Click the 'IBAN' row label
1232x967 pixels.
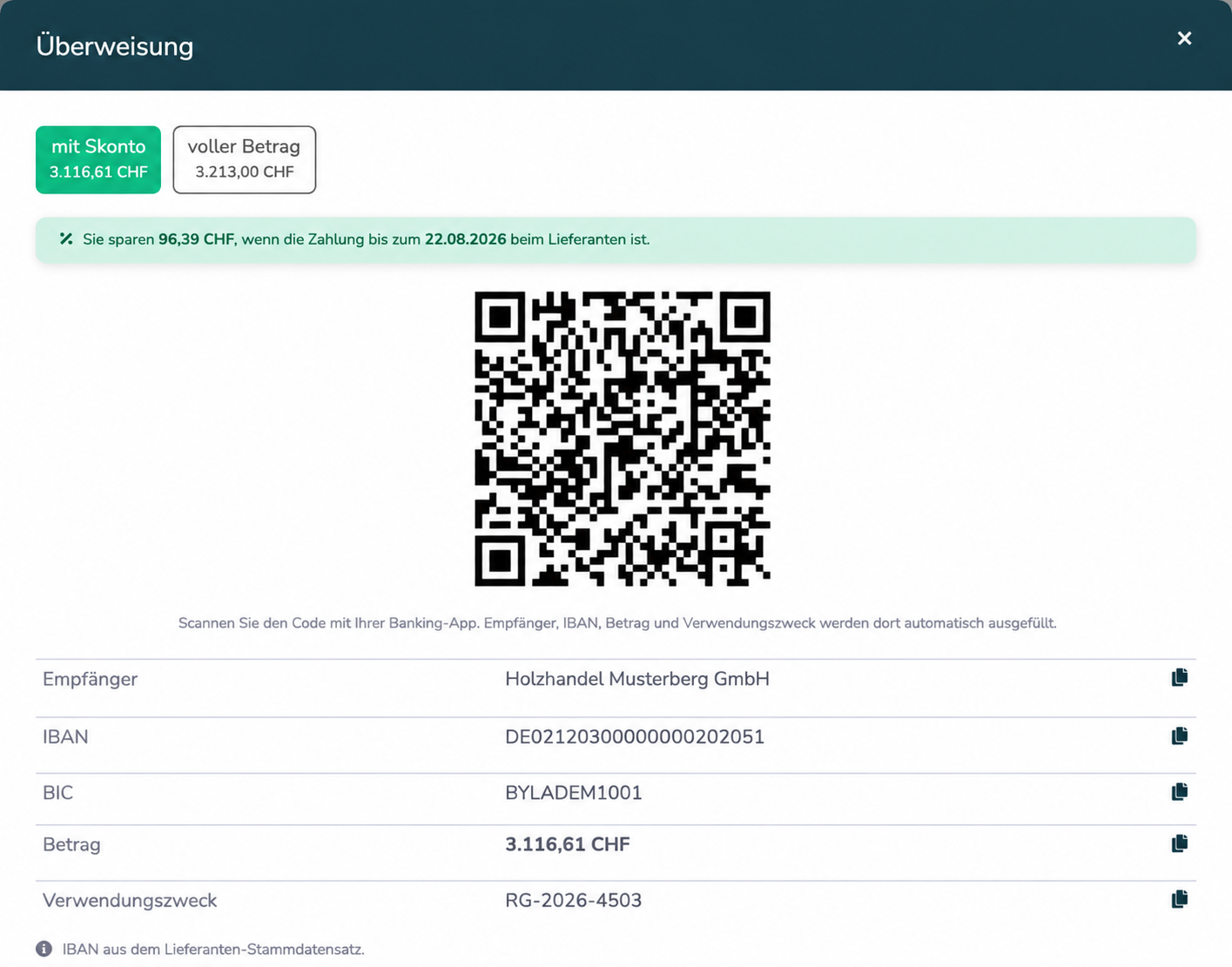65,737
